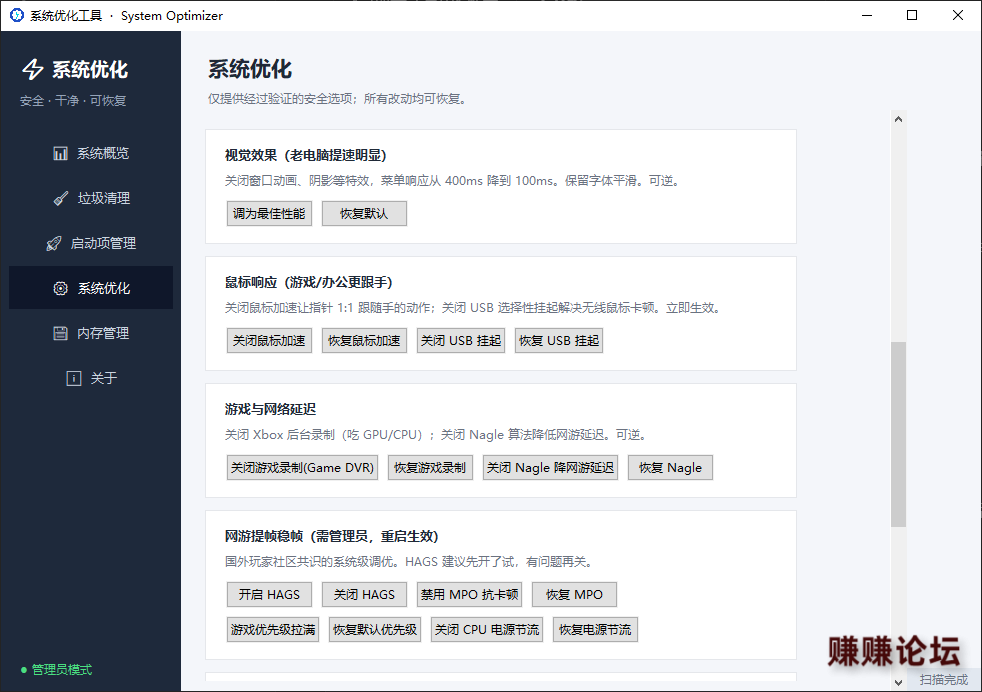The image size is (982, 692).
Task: Click the scrollbar up arrow
Action: click(899, 119)
